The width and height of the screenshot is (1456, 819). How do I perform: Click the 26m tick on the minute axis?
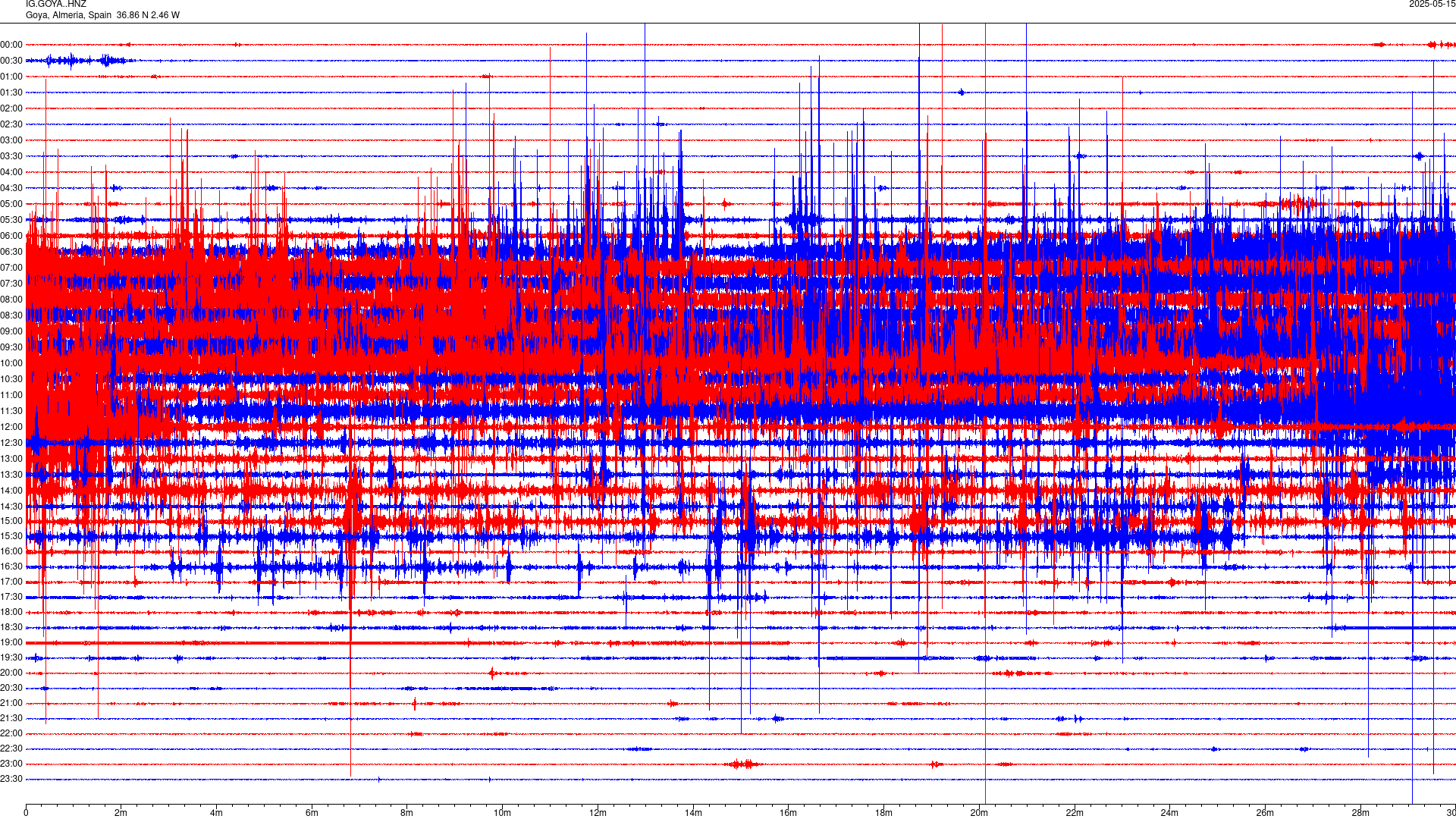click(x=1265, y=813)
